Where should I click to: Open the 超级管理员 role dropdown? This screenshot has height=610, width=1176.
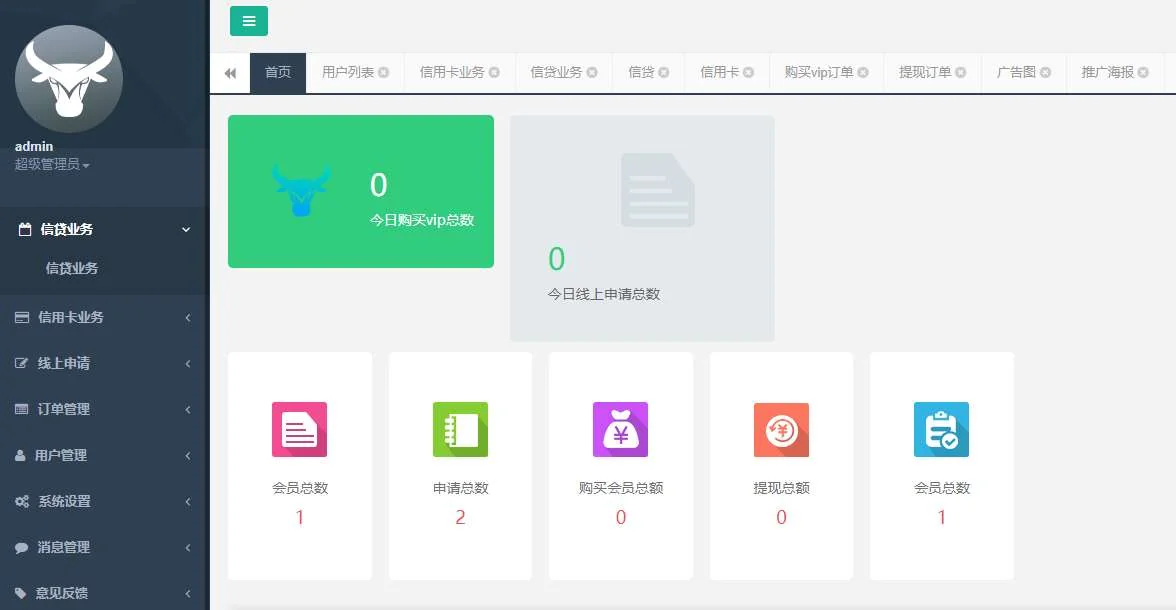(x=52, y=164)
